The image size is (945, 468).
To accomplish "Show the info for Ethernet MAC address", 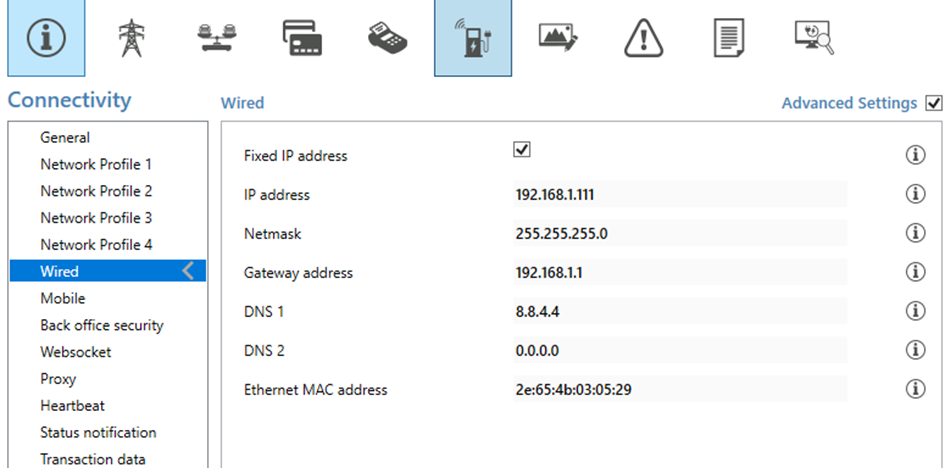I will pyautogui.click(x=915, y=389).
